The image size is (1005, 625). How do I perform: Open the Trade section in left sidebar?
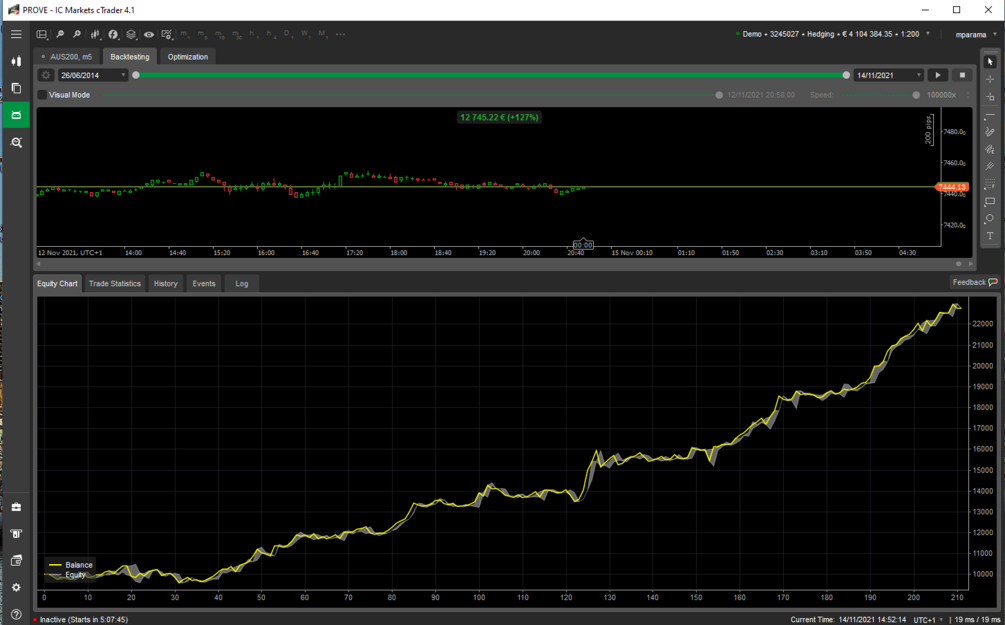16,62
